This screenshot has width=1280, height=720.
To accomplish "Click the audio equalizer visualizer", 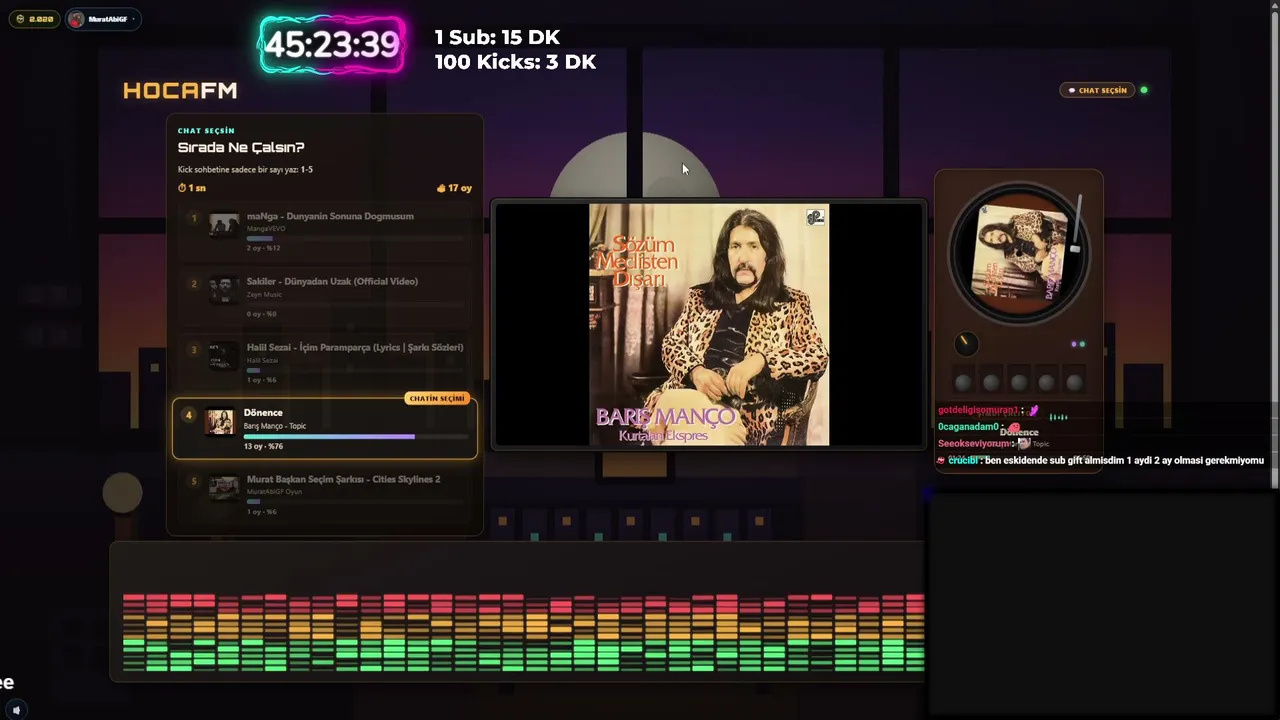I will pos(523,632).
